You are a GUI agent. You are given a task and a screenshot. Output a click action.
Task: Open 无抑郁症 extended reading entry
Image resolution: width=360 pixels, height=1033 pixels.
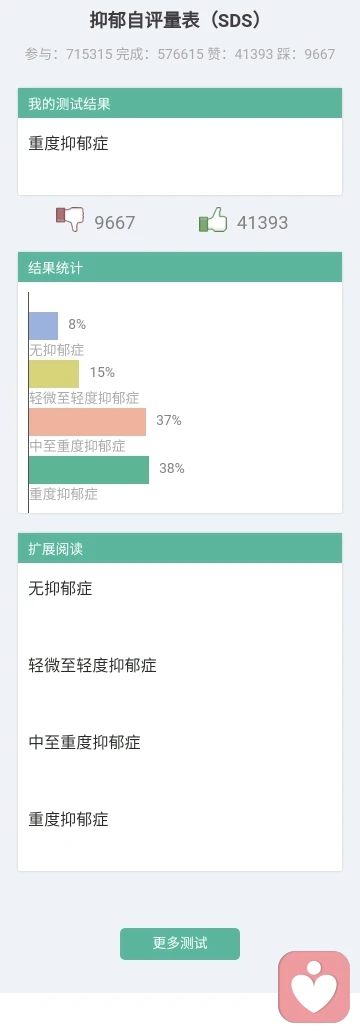point(60,588)
